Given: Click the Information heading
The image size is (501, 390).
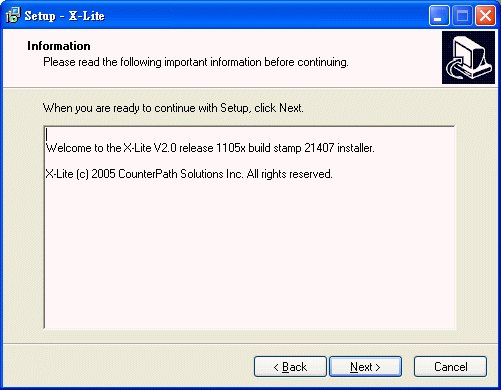Looking at the screenshot, I should [x=59, y=46].
